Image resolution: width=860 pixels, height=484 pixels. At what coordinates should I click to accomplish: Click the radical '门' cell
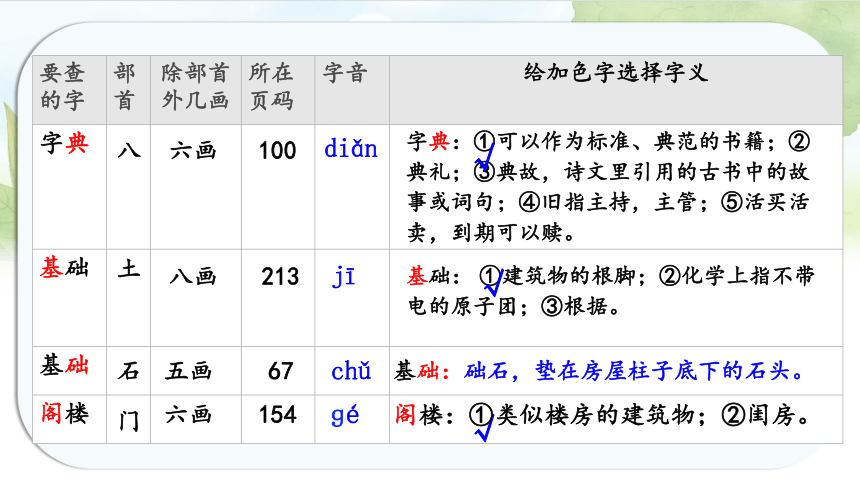coord(128,421)
